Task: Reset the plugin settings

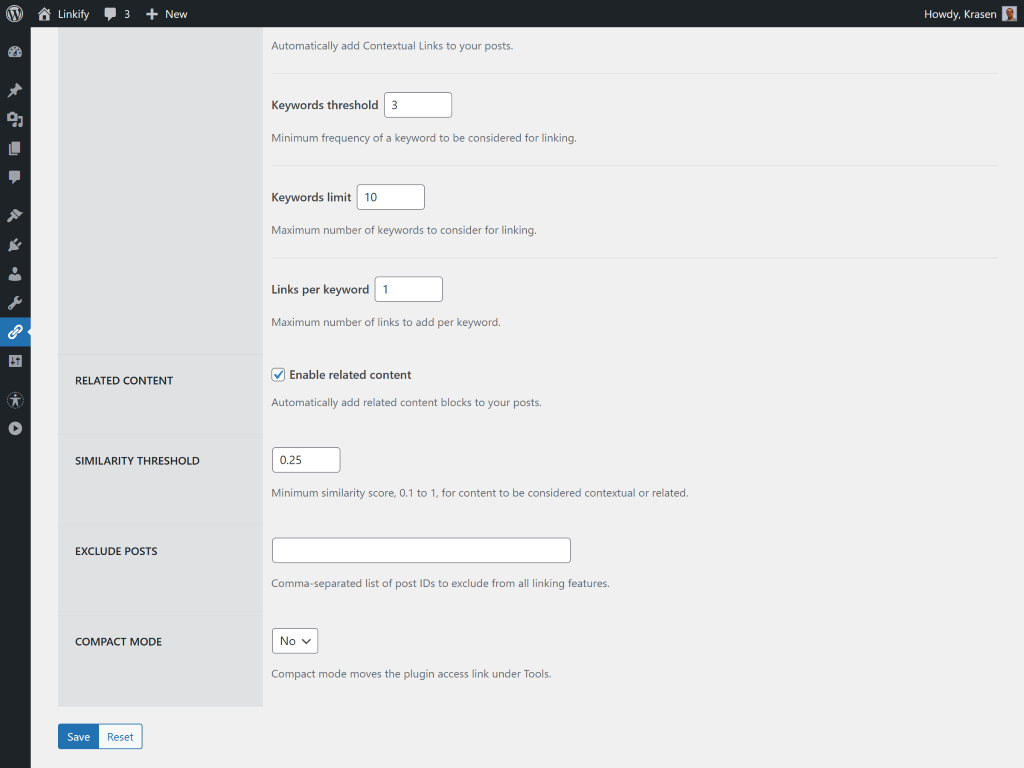Action: (120, 736)
